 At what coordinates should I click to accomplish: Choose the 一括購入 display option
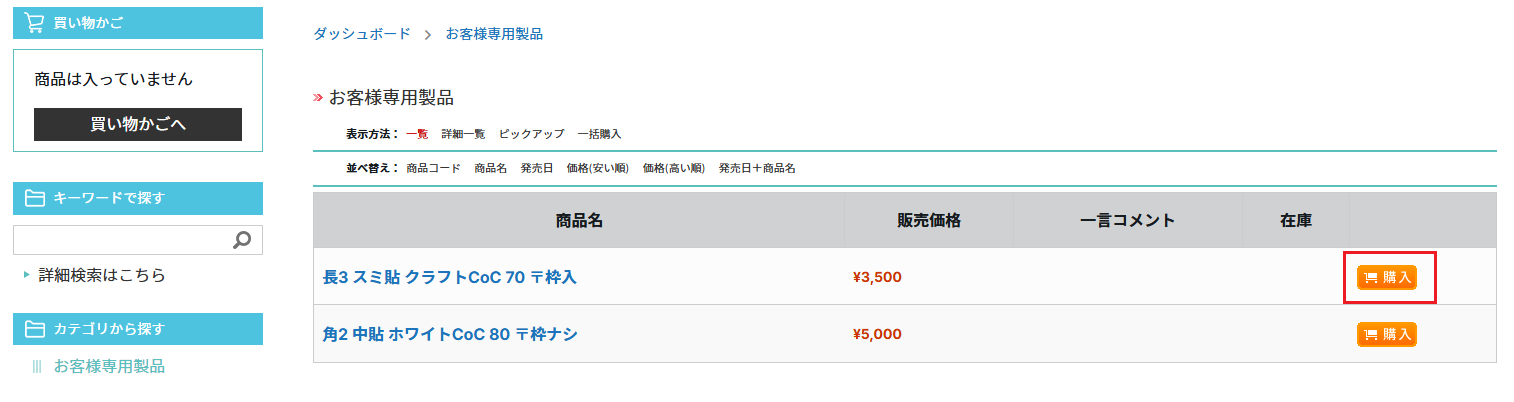[599, 134]
